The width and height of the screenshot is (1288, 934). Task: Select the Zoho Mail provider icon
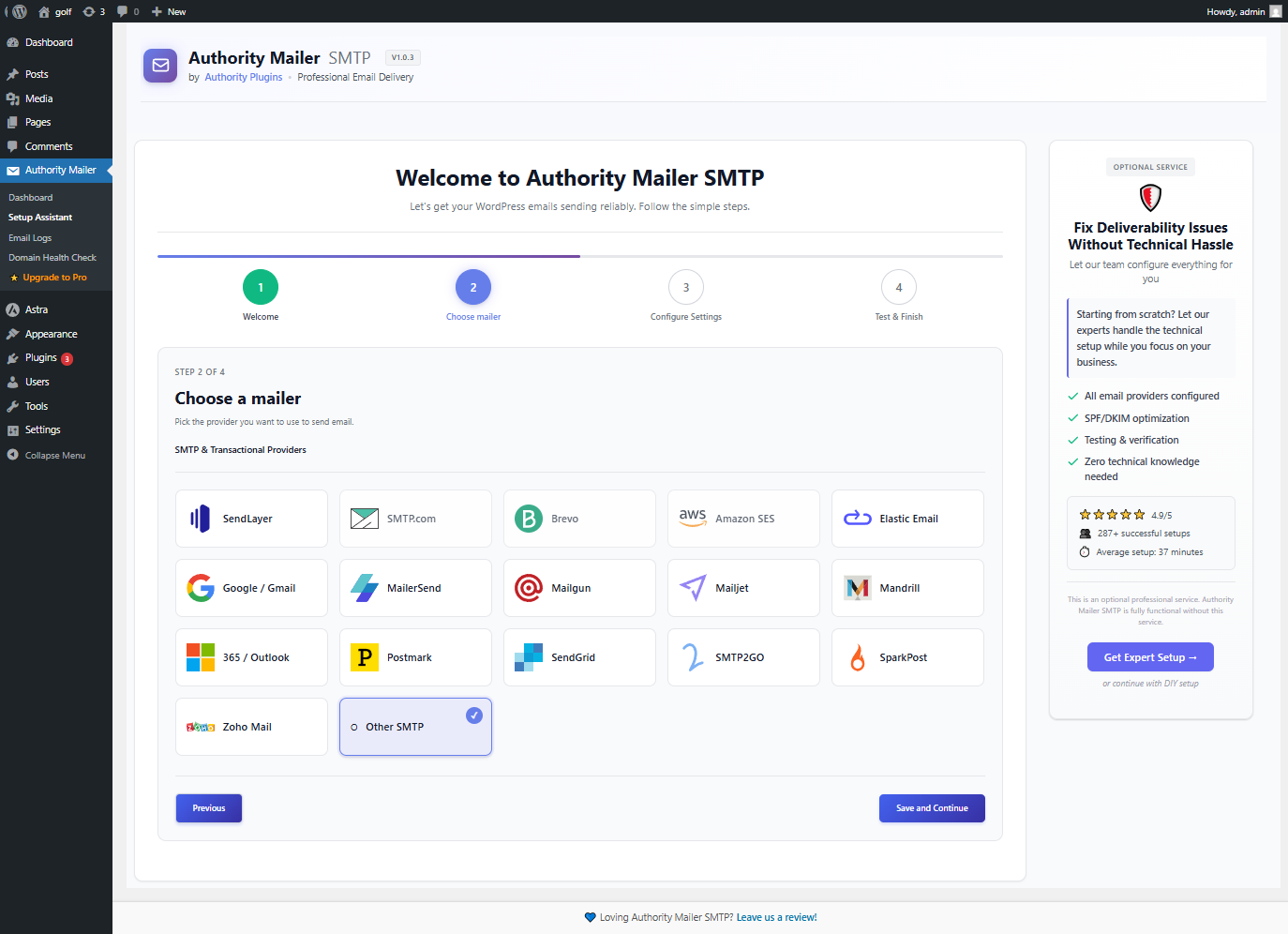coord(200,726)
